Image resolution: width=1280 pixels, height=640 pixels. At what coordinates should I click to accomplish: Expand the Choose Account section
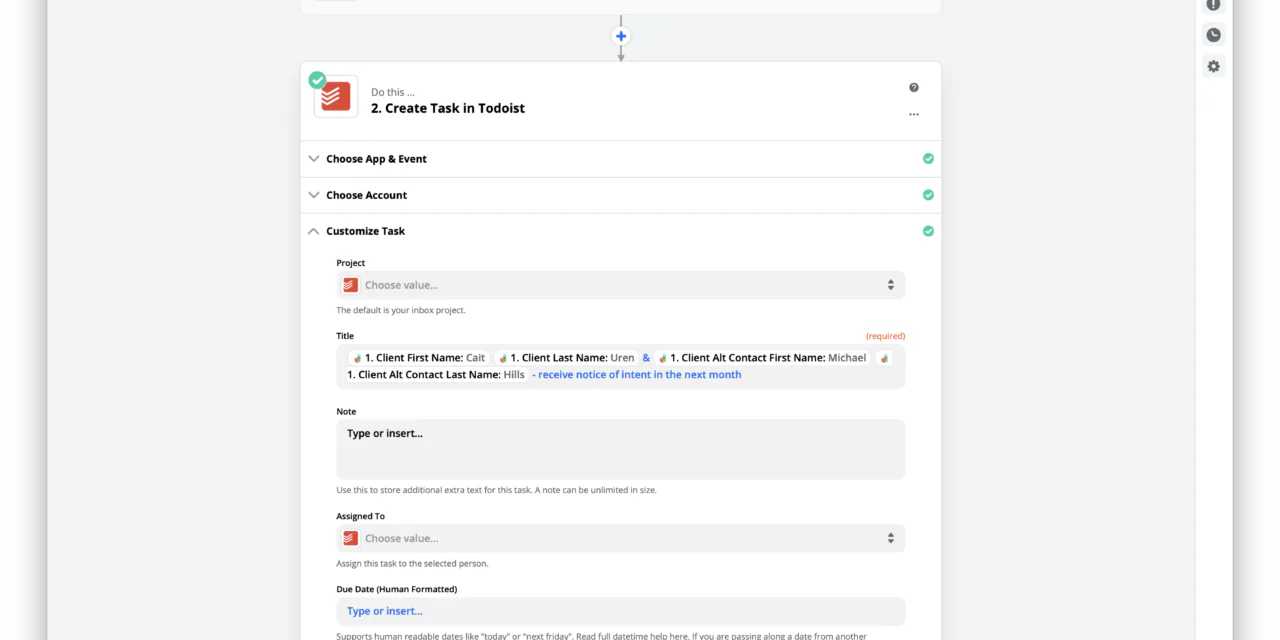pos(620,195)
